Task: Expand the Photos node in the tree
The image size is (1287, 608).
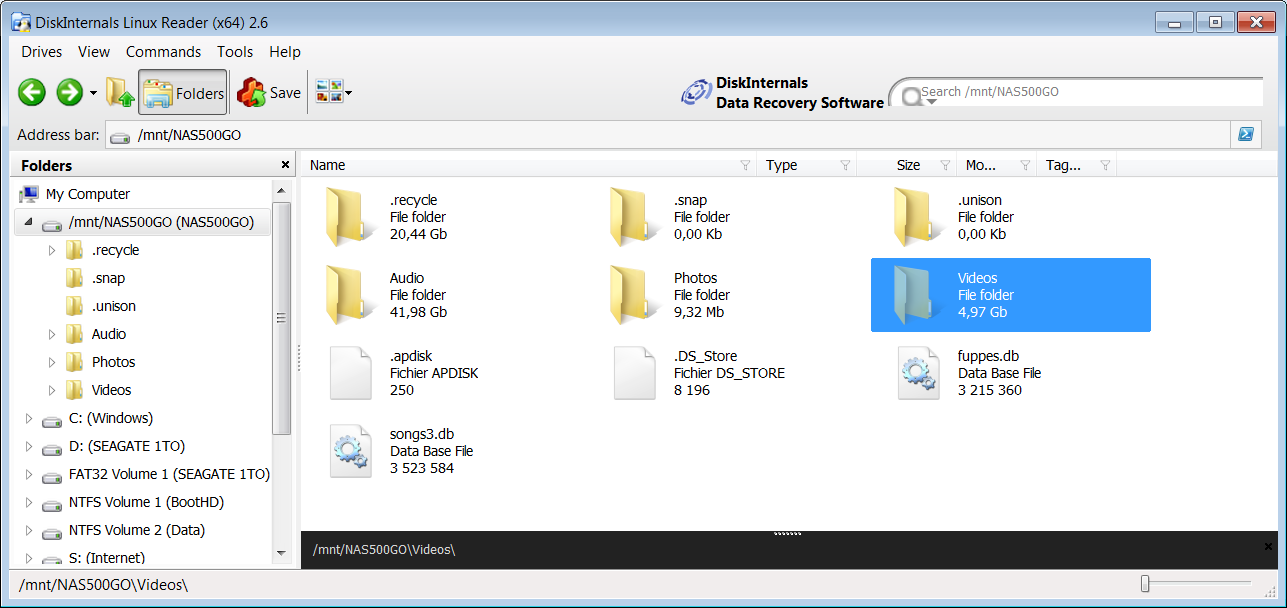Action: coord(52,362)
